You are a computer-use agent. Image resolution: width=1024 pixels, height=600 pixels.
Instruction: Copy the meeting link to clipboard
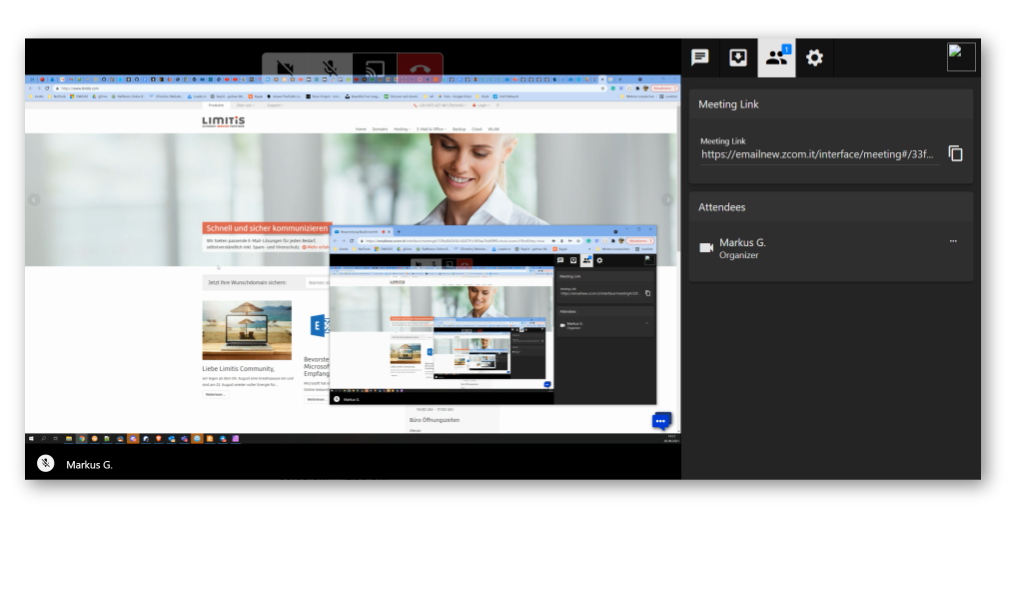coord(955,154)
